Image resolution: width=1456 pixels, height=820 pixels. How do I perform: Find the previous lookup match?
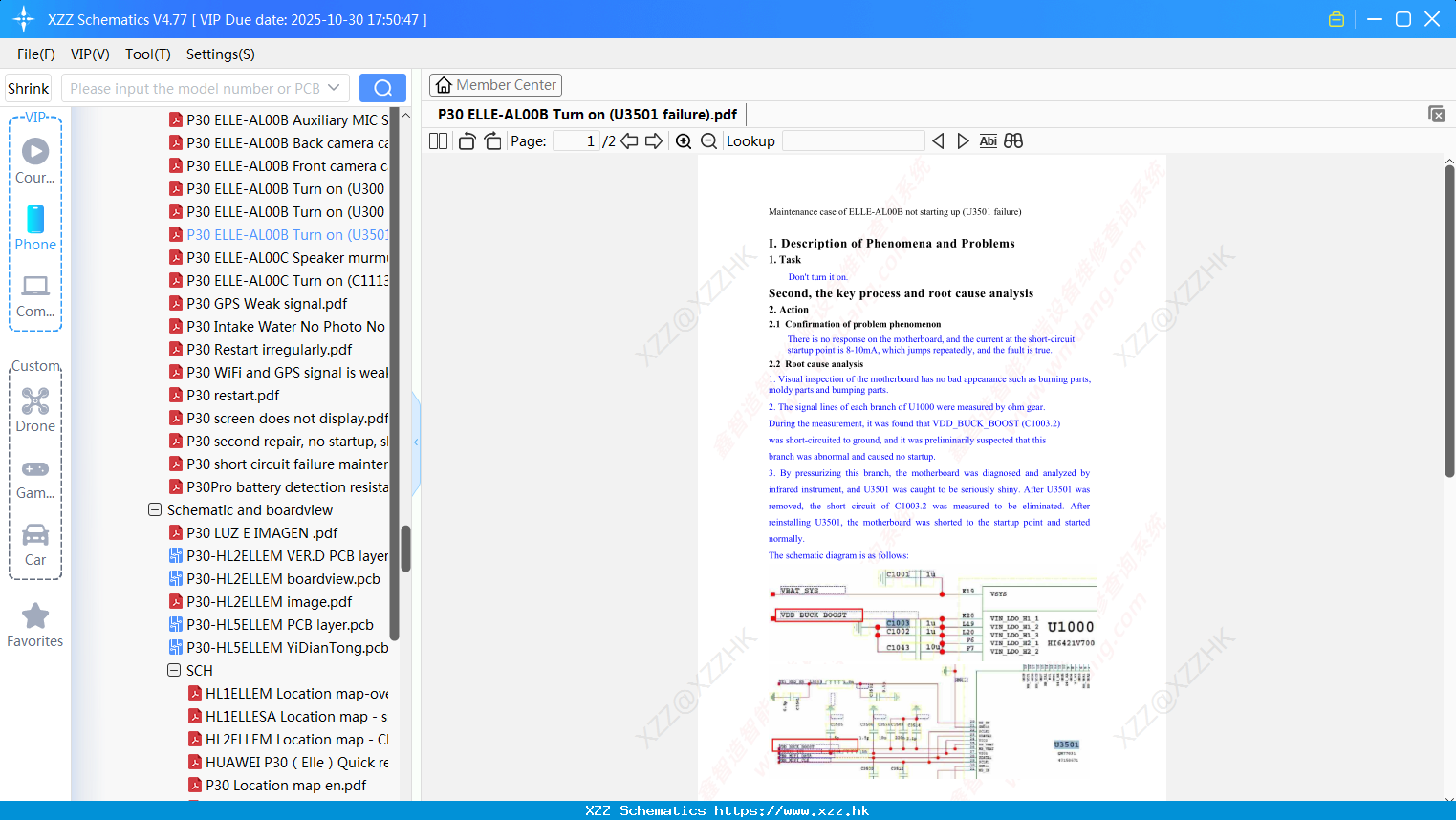(938, 140)
